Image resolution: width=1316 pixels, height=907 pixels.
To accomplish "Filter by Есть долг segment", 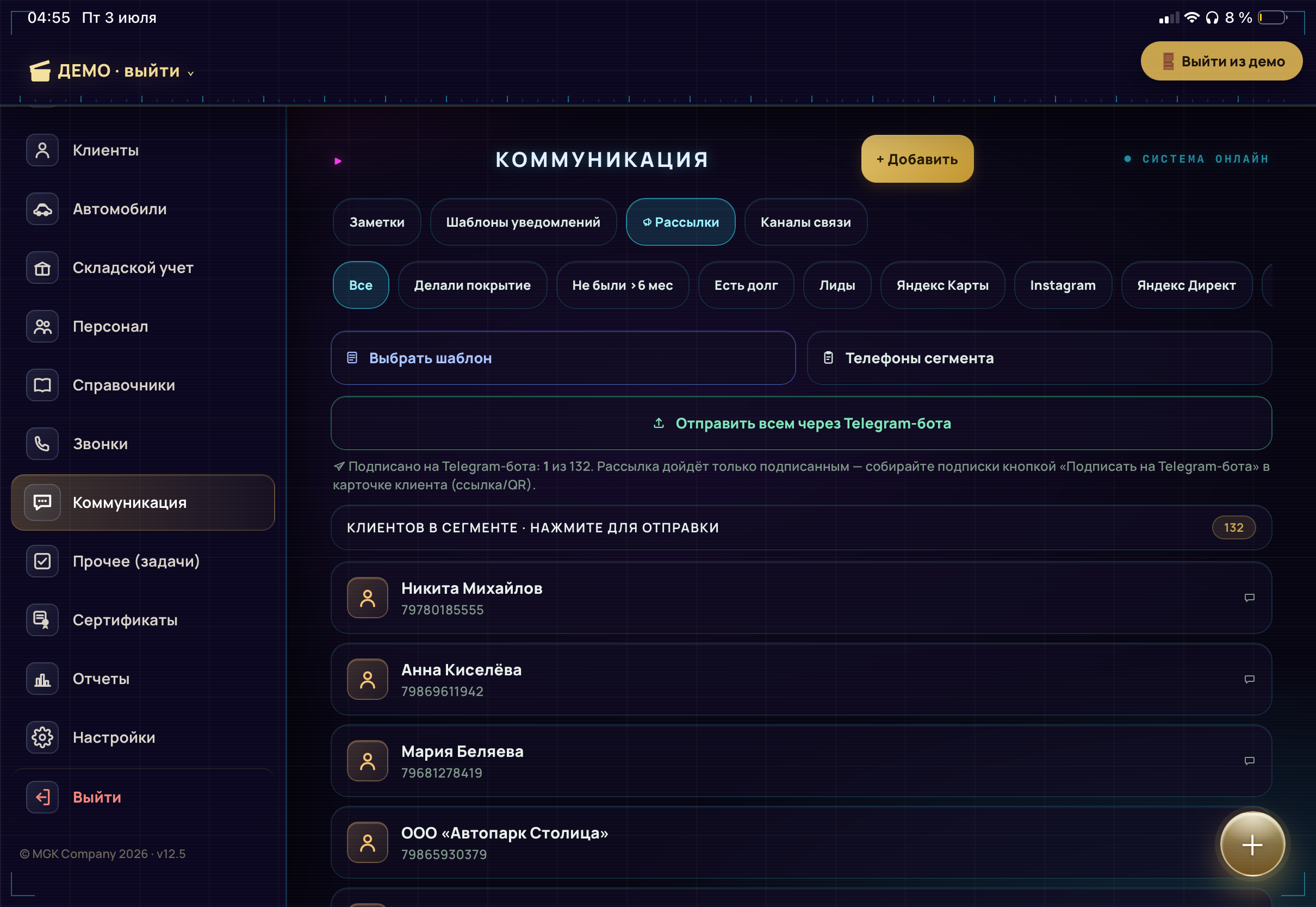I will pyautogui.click(x=746, y=285).
